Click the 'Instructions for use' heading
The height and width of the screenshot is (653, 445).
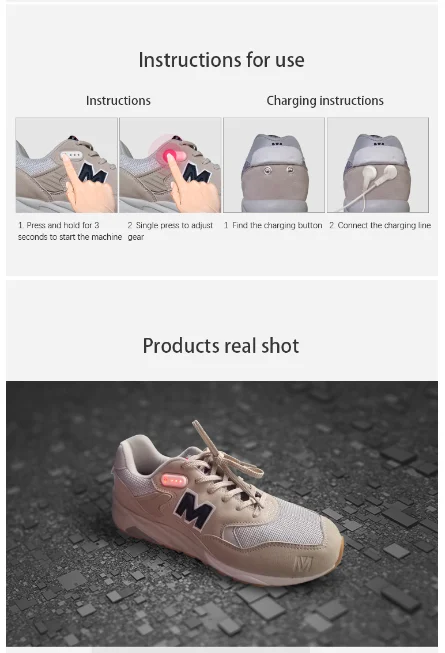pos(221,60)
